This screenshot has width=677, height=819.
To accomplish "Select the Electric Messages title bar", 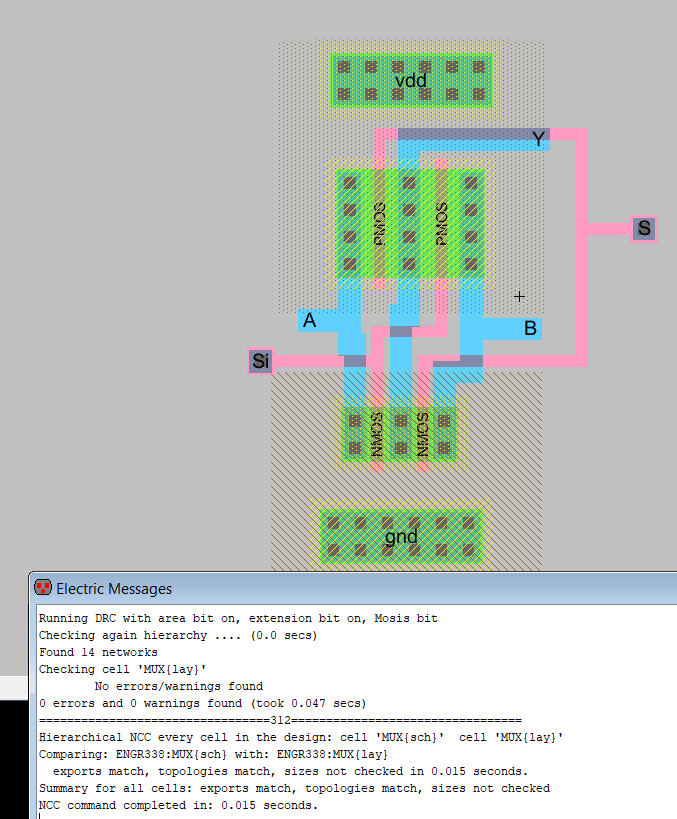I will pos(350,589).
